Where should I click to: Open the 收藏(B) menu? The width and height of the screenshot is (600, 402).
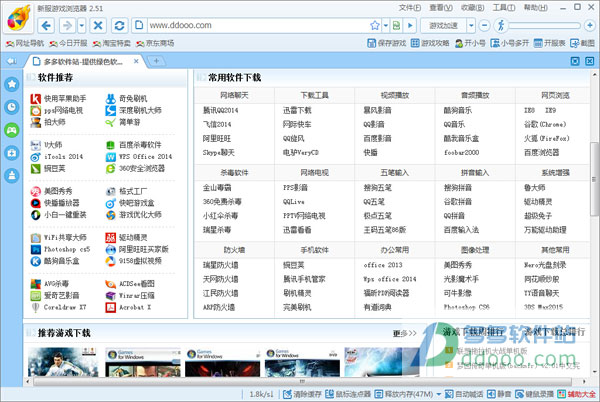473,8
